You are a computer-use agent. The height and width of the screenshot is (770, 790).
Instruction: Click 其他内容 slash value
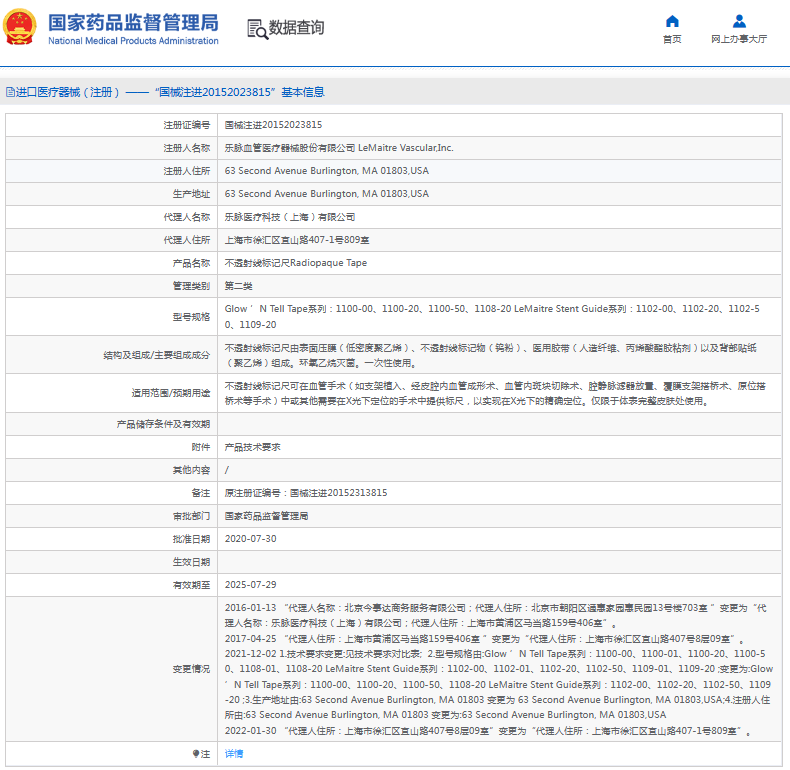[x=227, y=470]
